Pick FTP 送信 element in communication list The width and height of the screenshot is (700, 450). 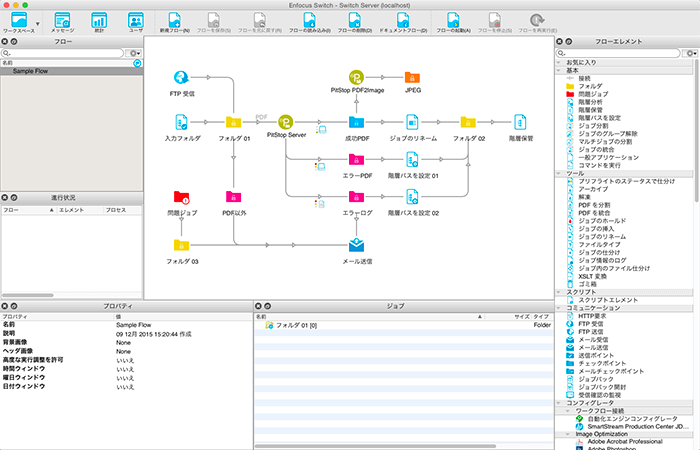(590, 332)
